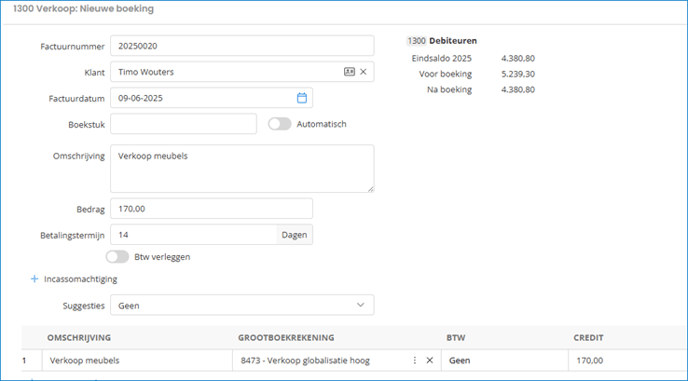Click the Eindsaldo 2025 value 4.380,80
The height and width of the screenshot is (381, 688).
point(518,58)
